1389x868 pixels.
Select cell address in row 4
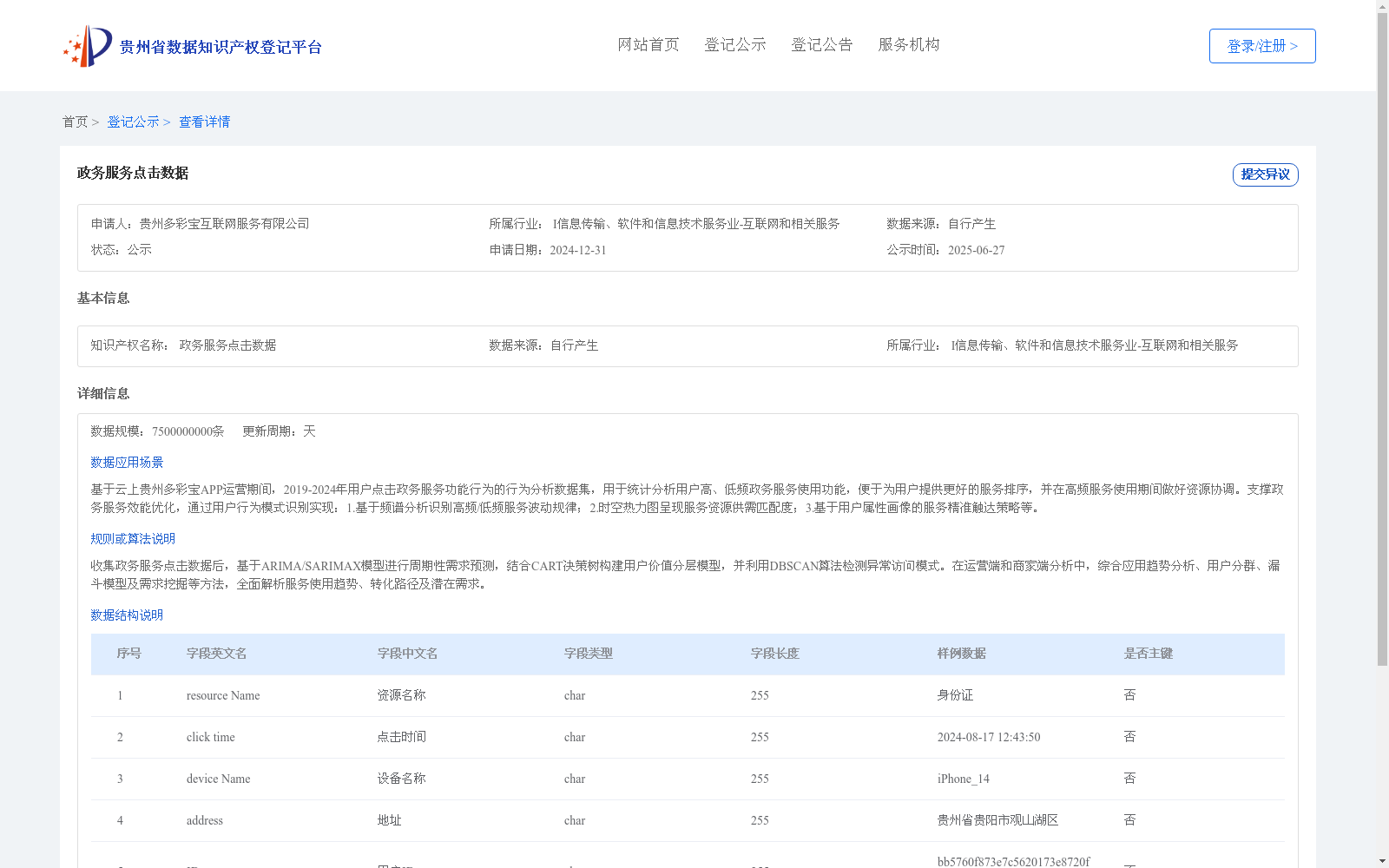[x=205, y=820]
